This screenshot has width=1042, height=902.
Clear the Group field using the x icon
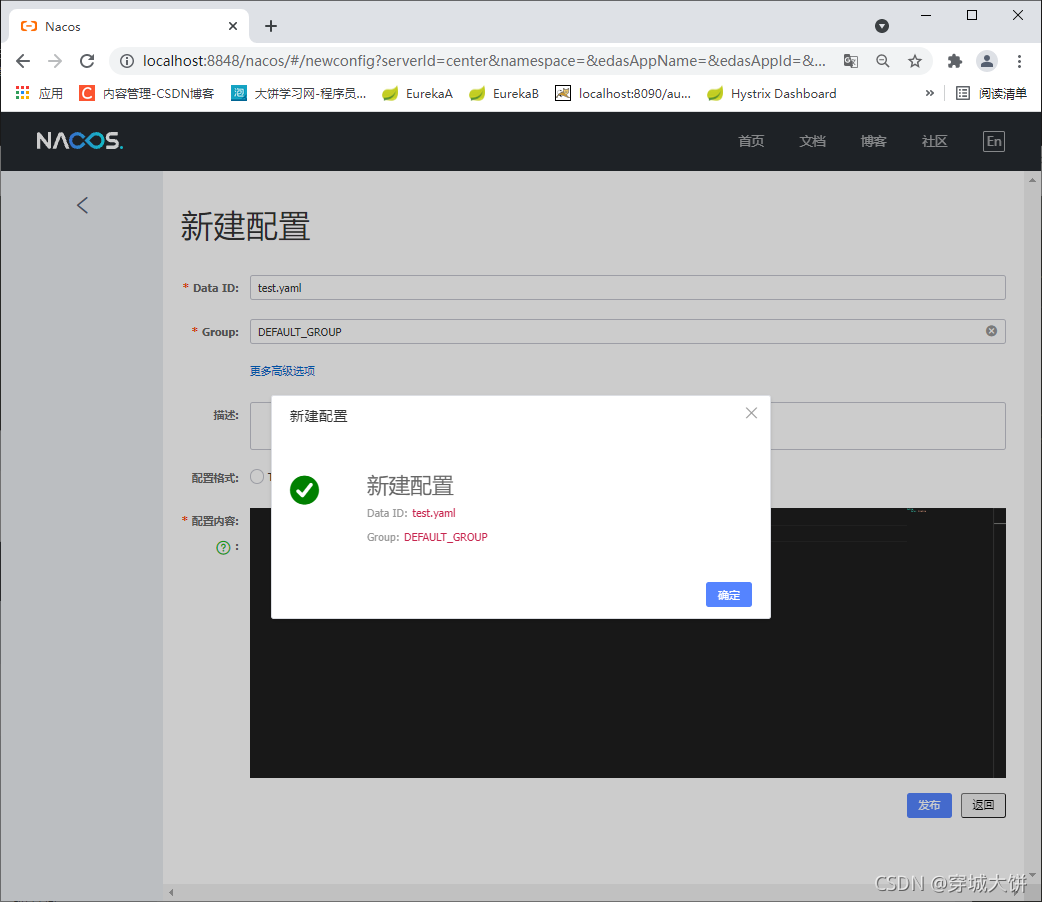[991, 330]
